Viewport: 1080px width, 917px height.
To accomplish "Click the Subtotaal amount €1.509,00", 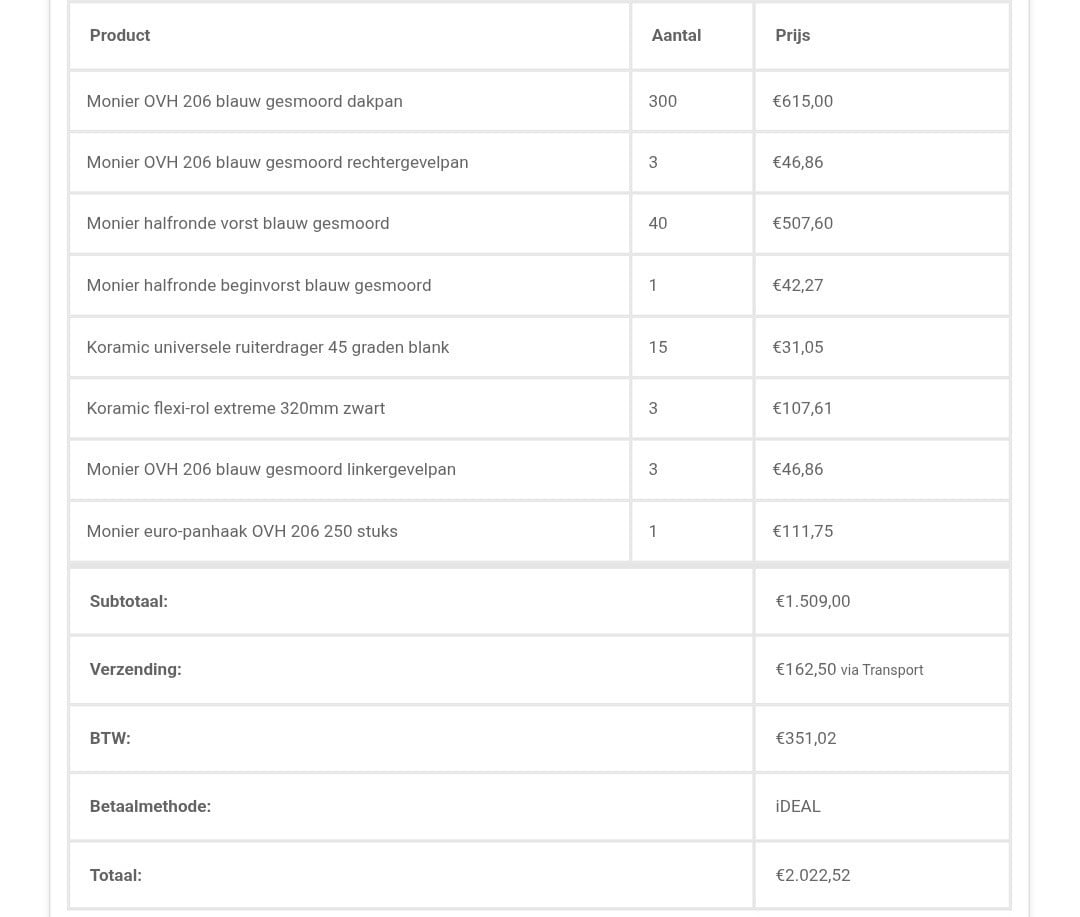I will [813, 601].
